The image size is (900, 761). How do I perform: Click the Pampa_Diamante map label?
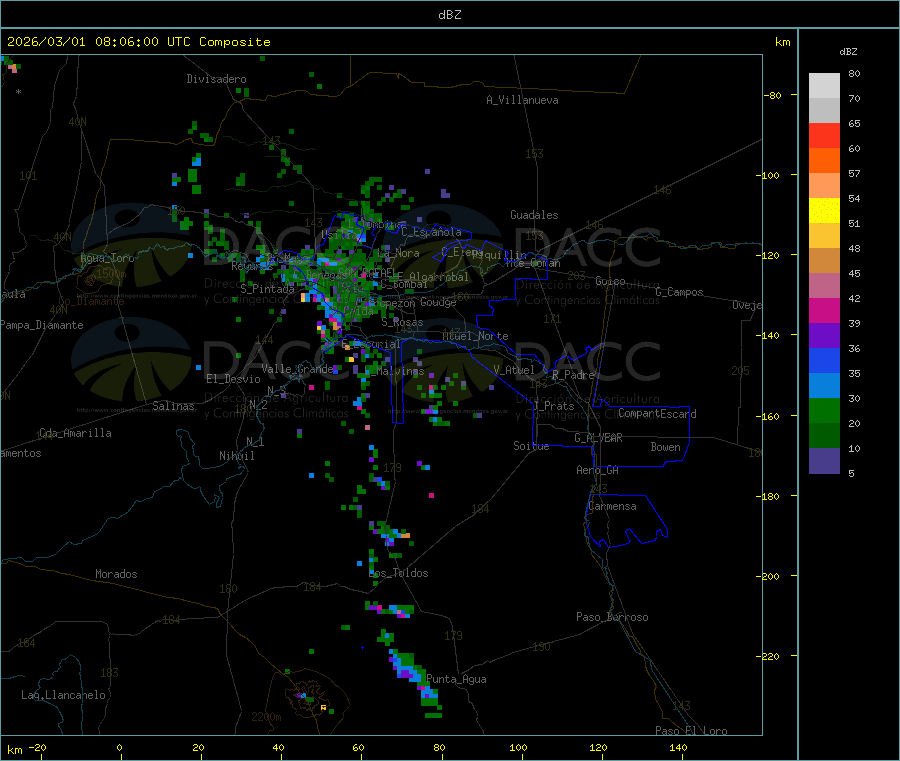pos(42,325)
